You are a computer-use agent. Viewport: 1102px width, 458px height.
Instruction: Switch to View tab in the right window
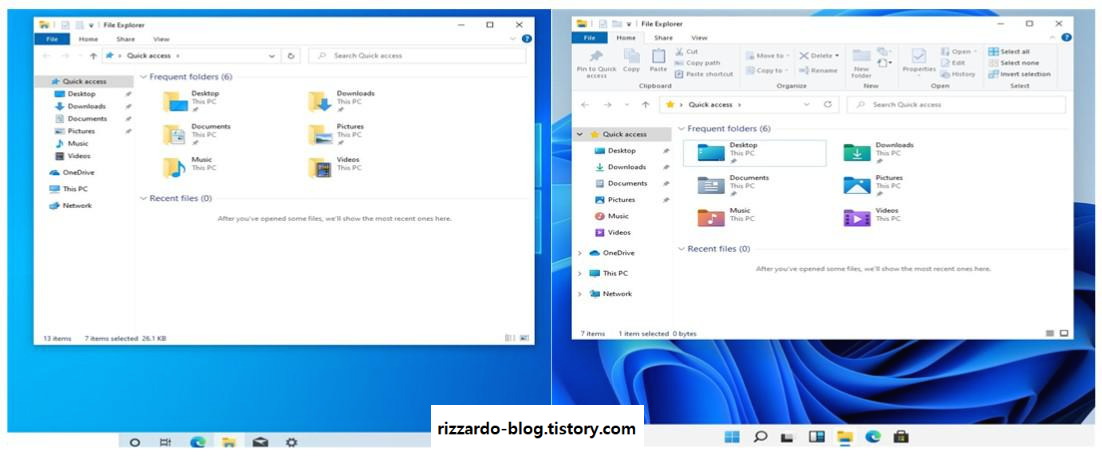[x=699, y=38]
